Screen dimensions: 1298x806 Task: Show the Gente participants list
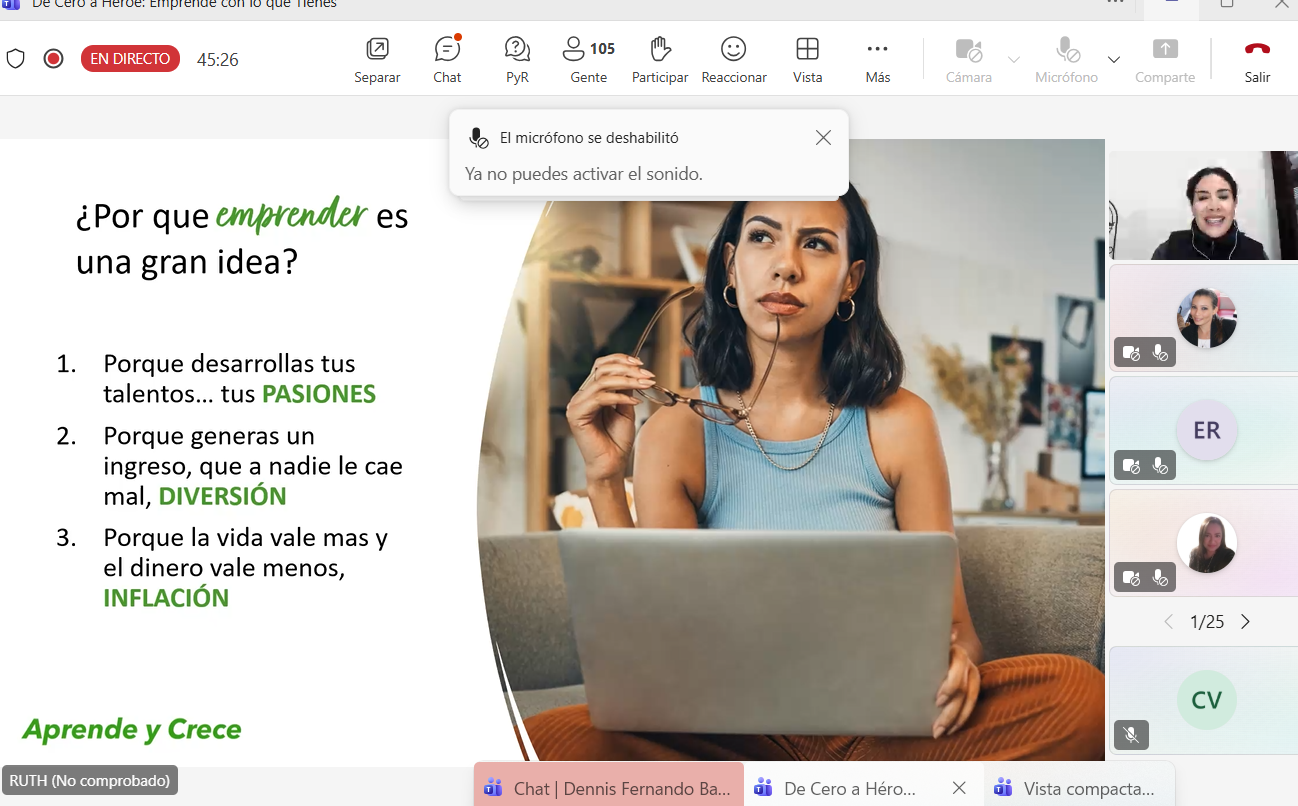(x=588, y=59)
